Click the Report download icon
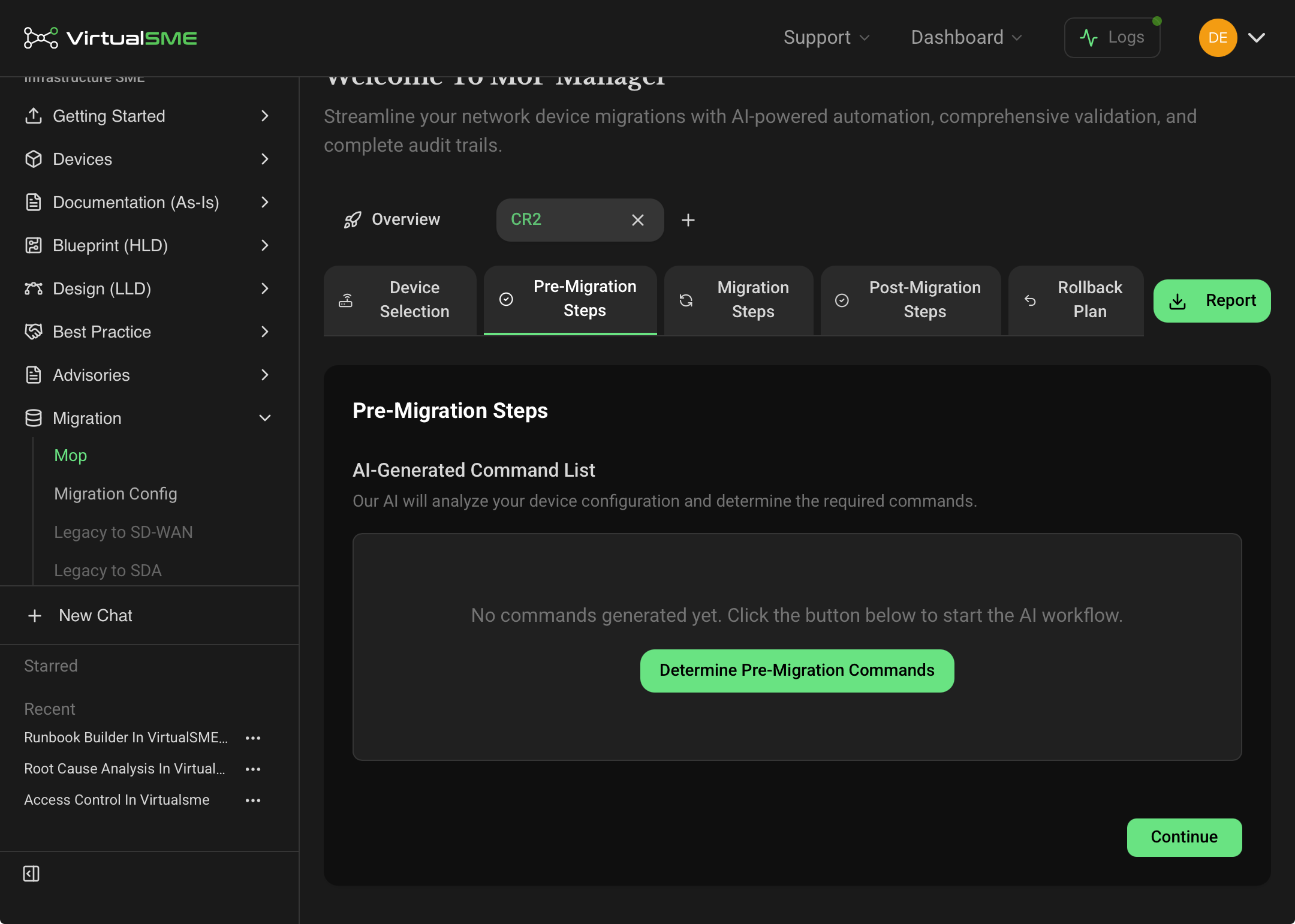This screenshot has height=924, width=1295. (x=1177, y=301)
